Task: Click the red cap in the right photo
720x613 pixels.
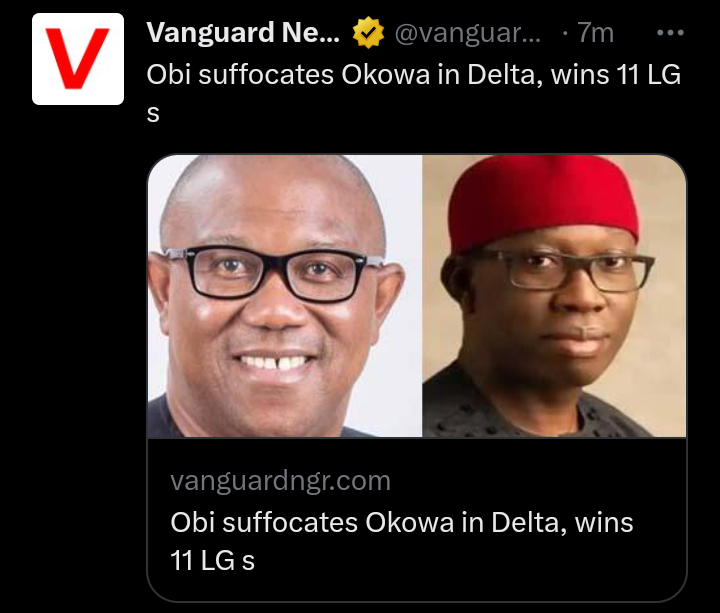Action: tap(543, 202)
